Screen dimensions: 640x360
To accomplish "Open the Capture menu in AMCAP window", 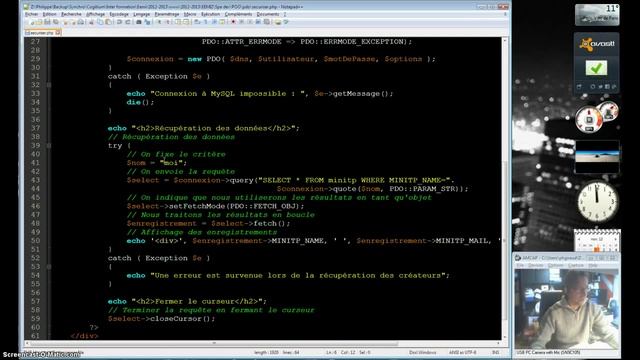I will [576, 265].
